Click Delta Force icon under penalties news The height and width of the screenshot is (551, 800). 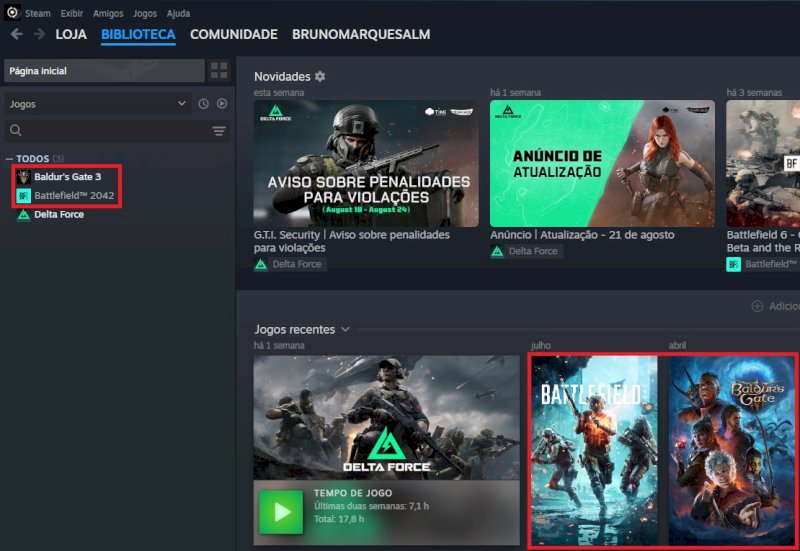click(x=261, y=264)
